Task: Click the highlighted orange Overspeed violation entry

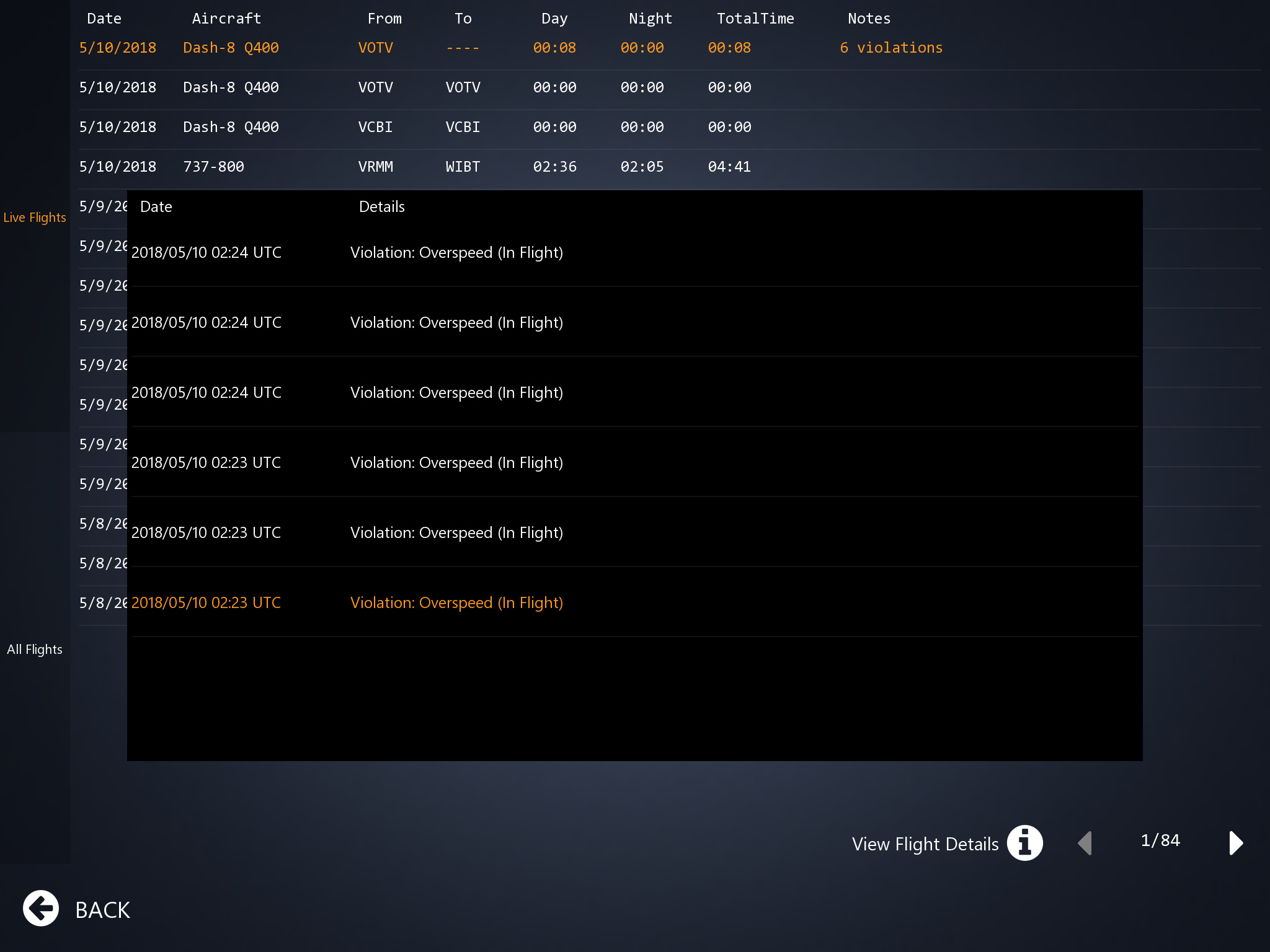Action: [456, 602]
